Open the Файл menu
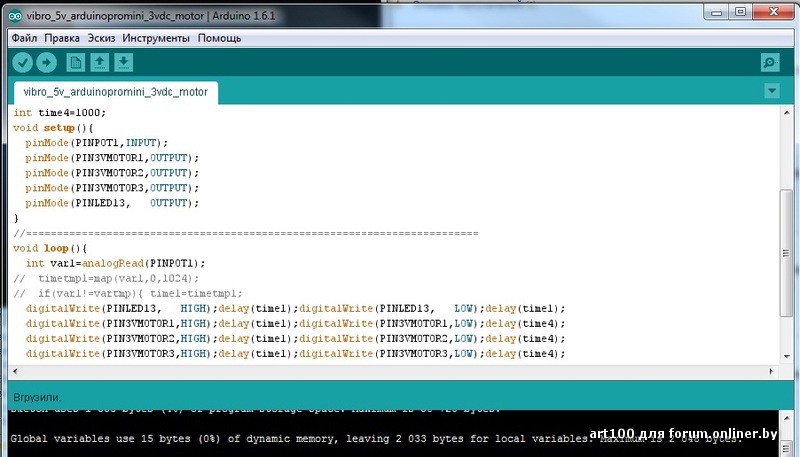800x457 pixels. 24,38
